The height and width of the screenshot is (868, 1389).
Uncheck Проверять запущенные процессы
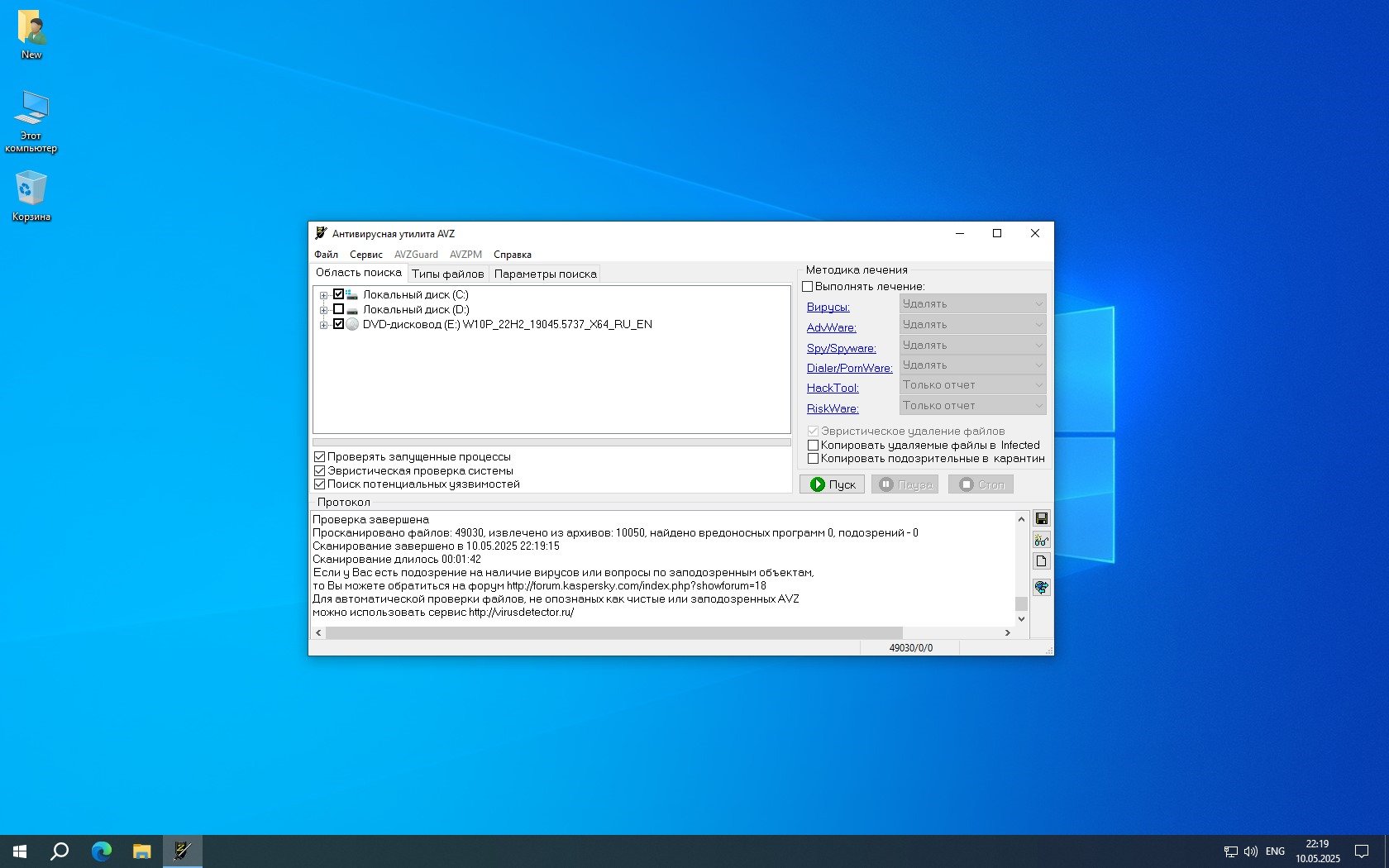[319, 456]
